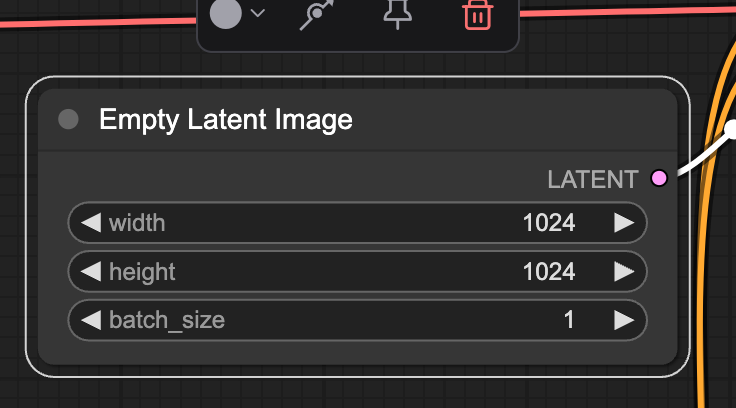Pin the node with the pin icon

(x=397, y=14)
